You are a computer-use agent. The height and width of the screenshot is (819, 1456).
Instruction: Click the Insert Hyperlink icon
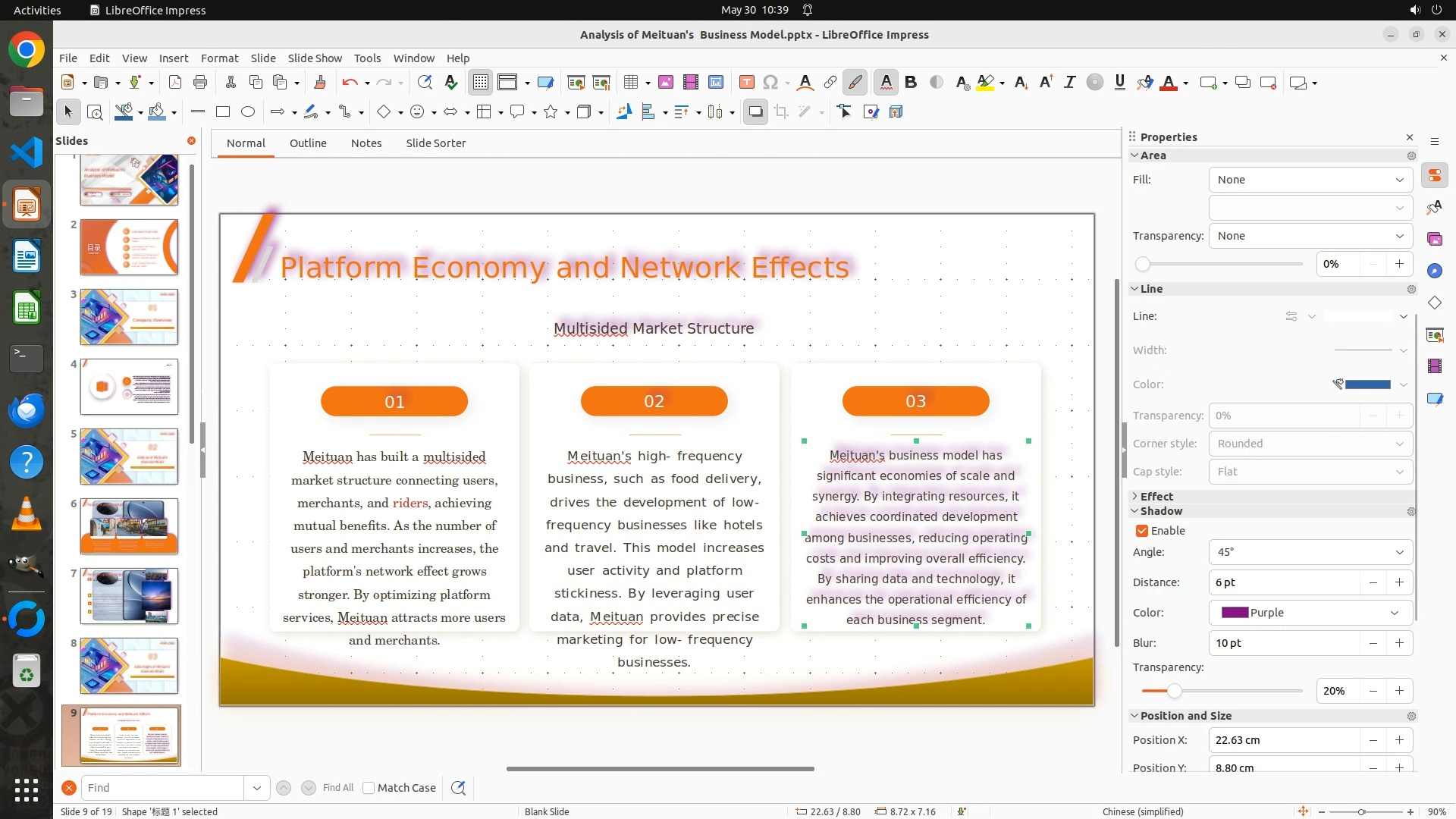pos(830,83)
